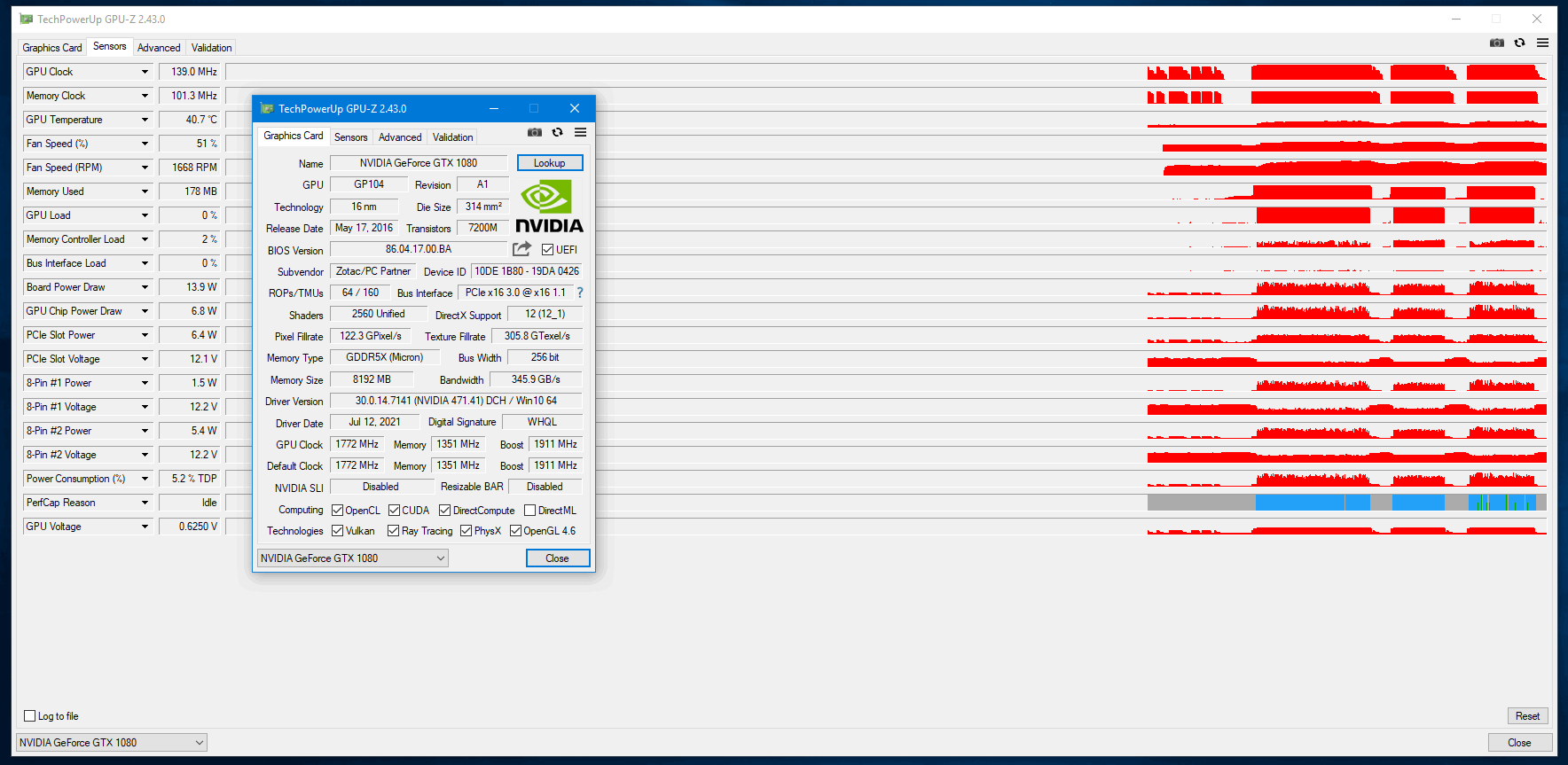Click Bus Interface question mark icon
The image size is (1568, 765).
coord(580,293)
